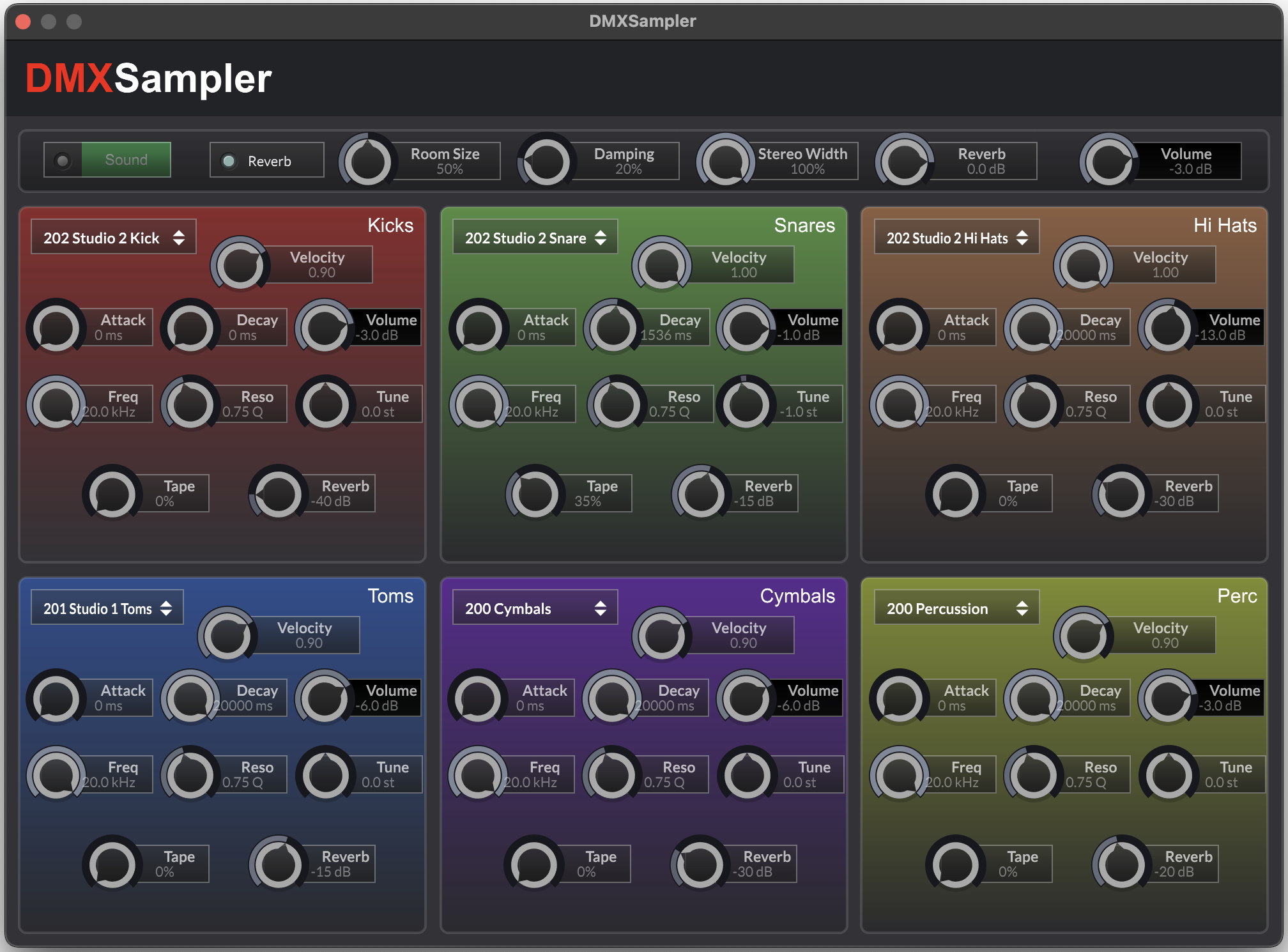
Task: Click the Snares Tape 35% knob
Action: 535,493
